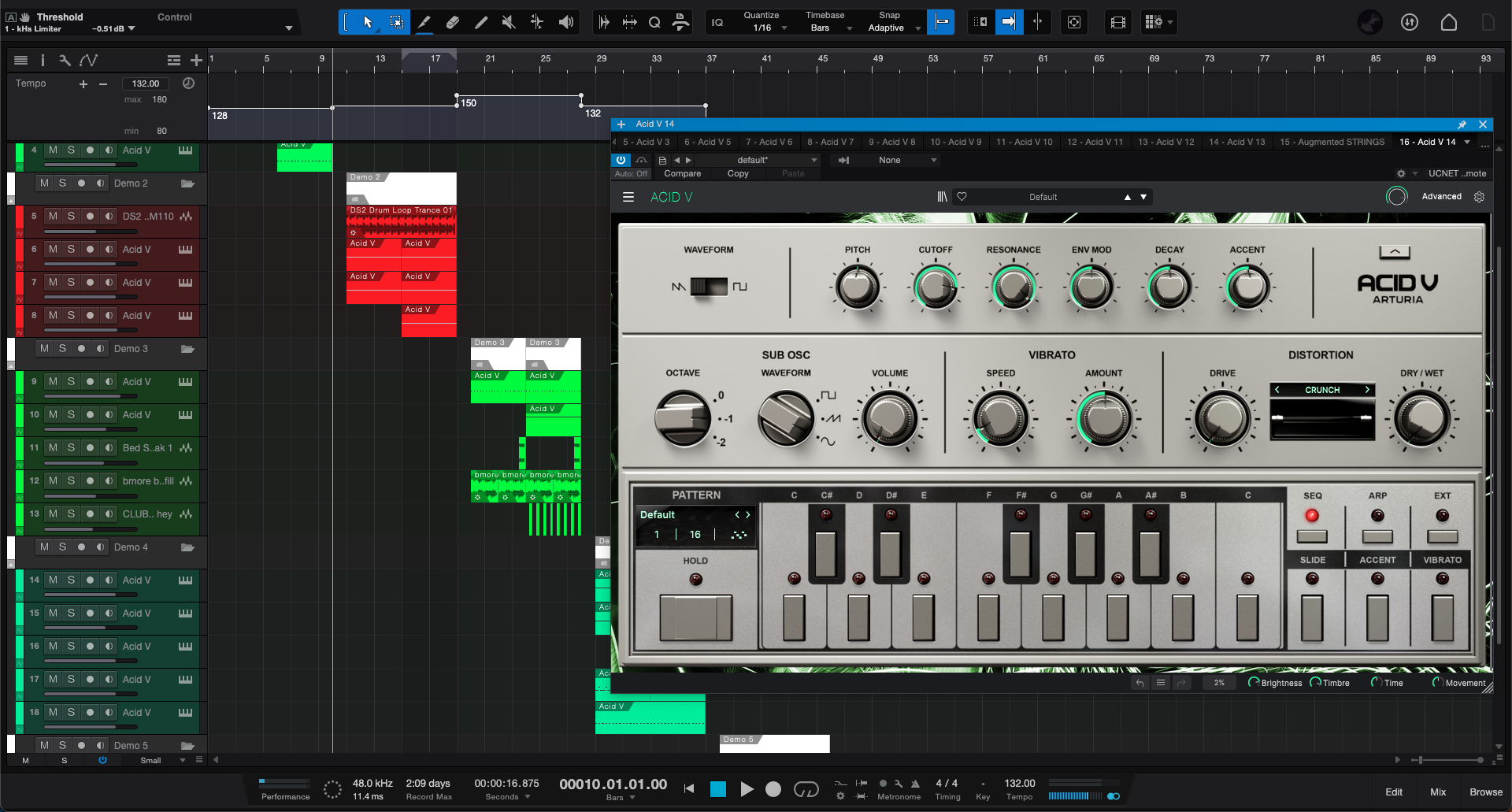The height and width of the screenshot is (812, 1512).
Task: Open metronome setup wrench icon
Action: pyautogui.click(x=898, y=784)
